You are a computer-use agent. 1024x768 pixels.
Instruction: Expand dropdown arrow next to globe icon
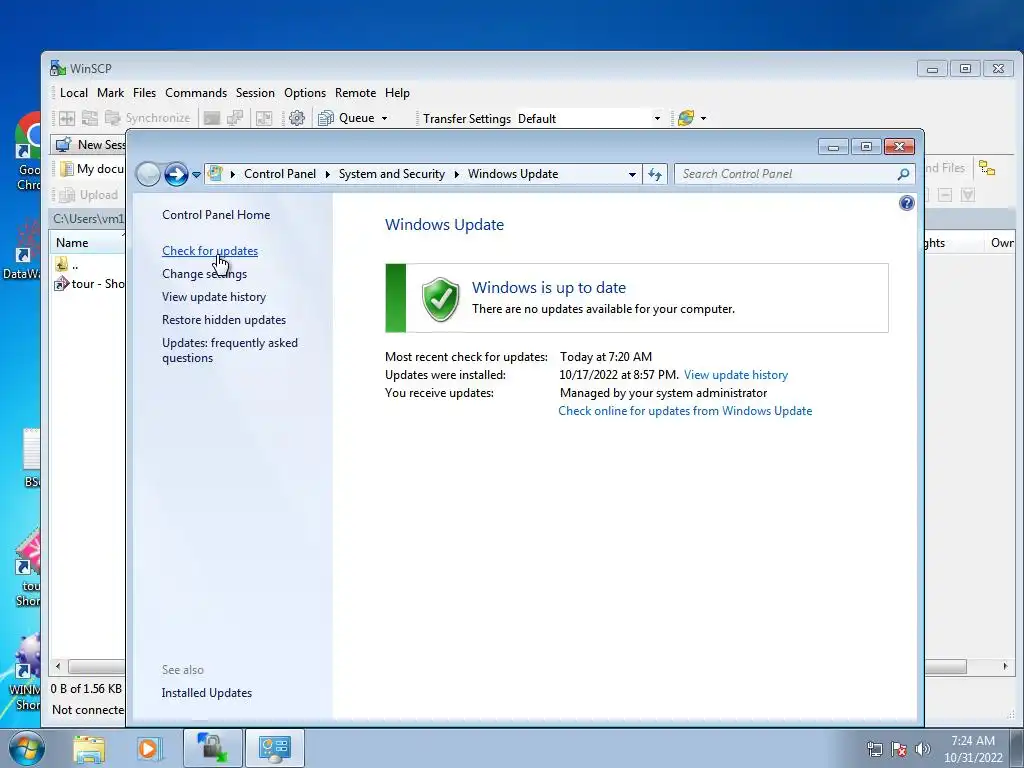point(703,119)
